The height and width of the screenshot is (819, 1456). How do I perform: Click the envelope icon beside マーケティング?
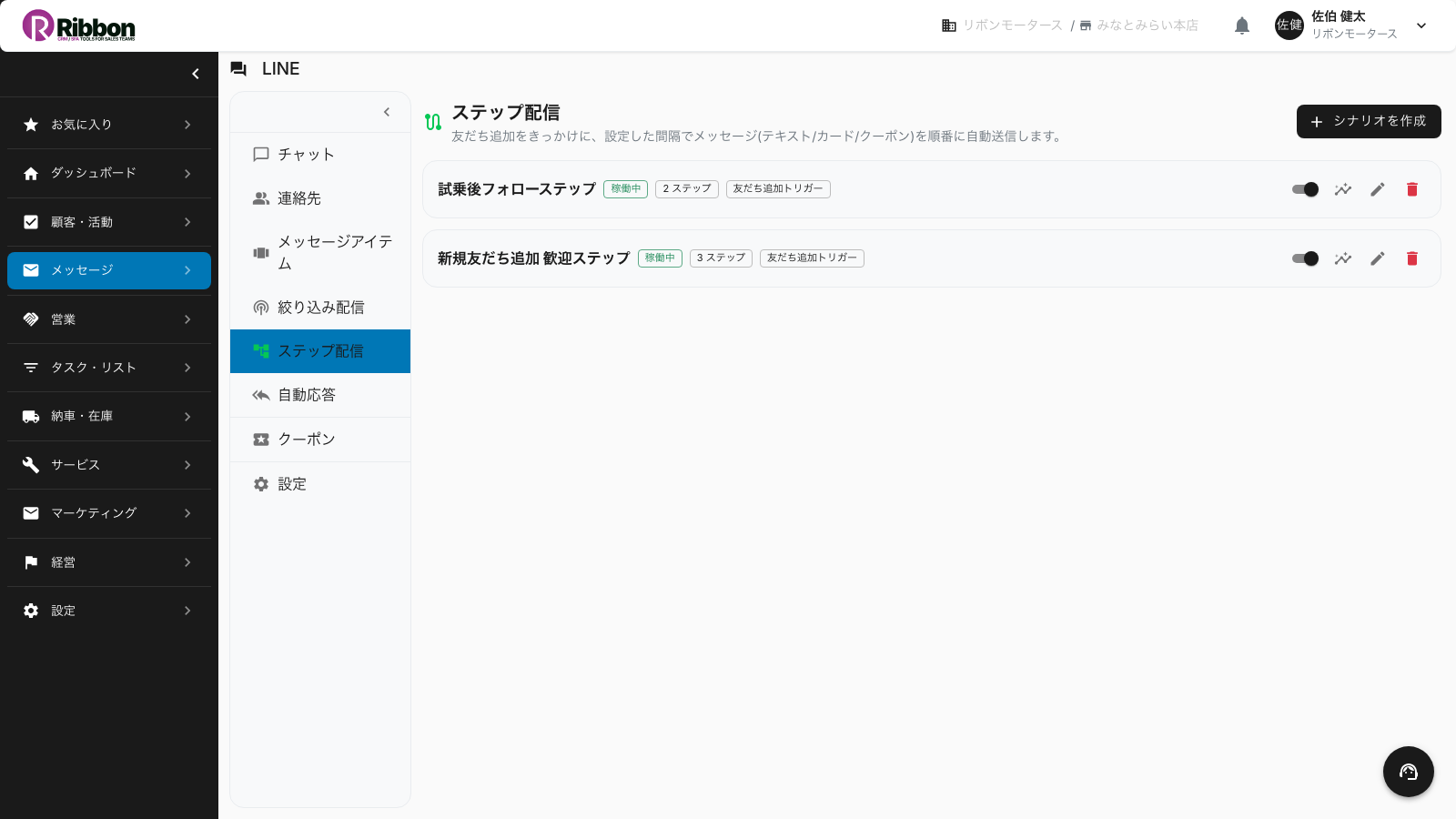[31, 513]
